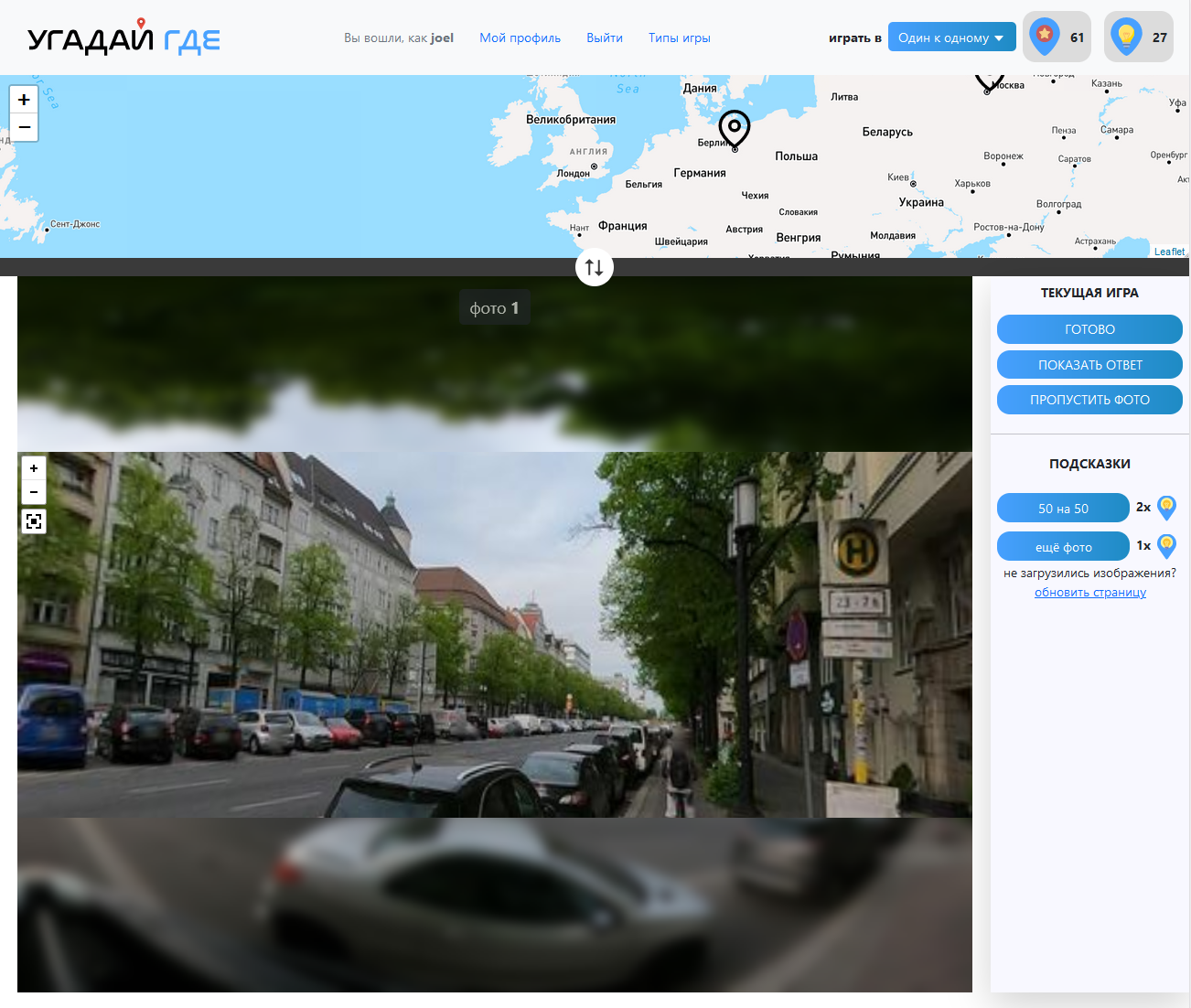Click 'Франция' label on the map
The width and height of the screenshot is (1191, 1008).
(623, 226)
